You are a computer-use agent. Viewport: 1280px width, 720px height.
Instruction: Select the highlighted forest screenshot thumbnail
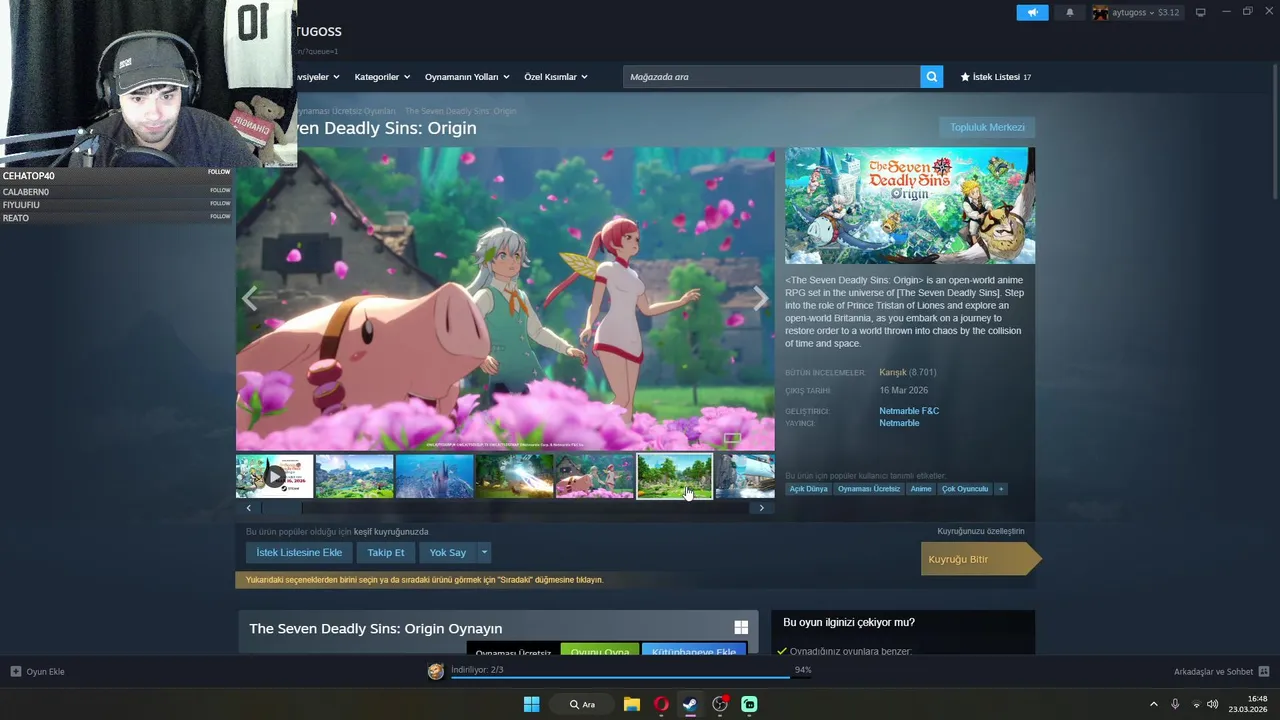674,476
